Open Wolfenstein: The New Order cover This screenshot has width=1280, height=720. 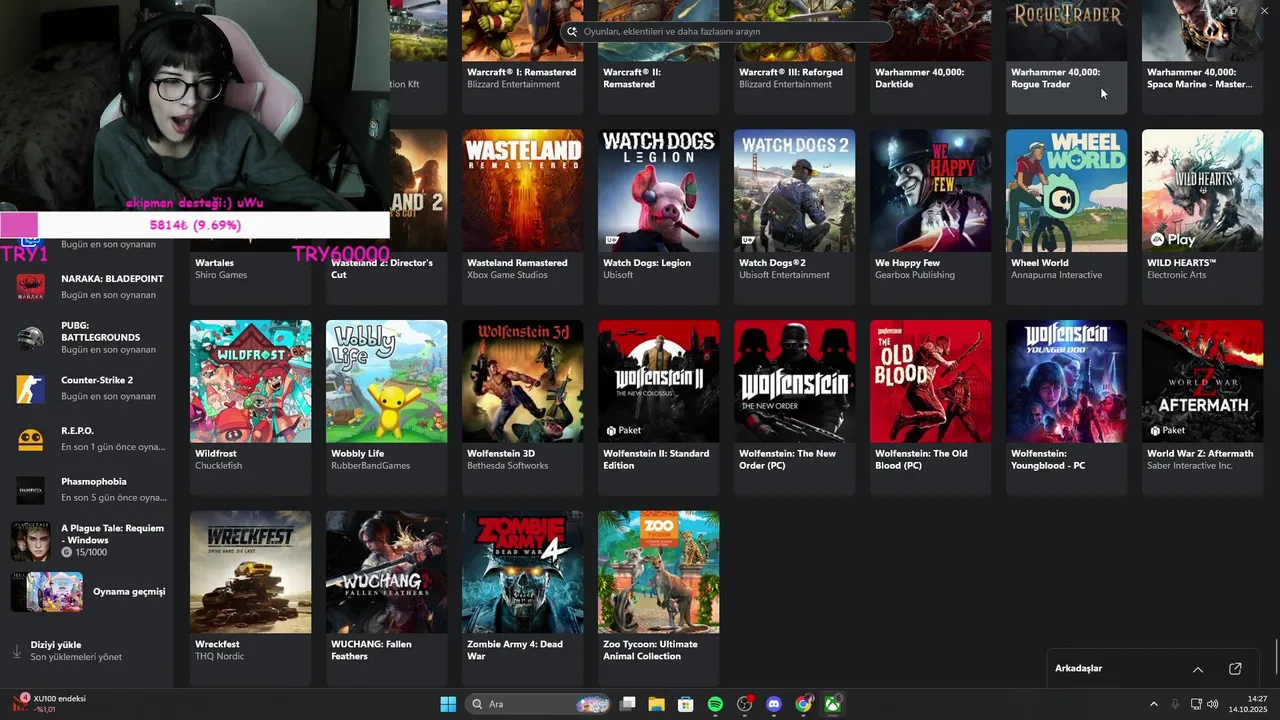tap(795, 381)
